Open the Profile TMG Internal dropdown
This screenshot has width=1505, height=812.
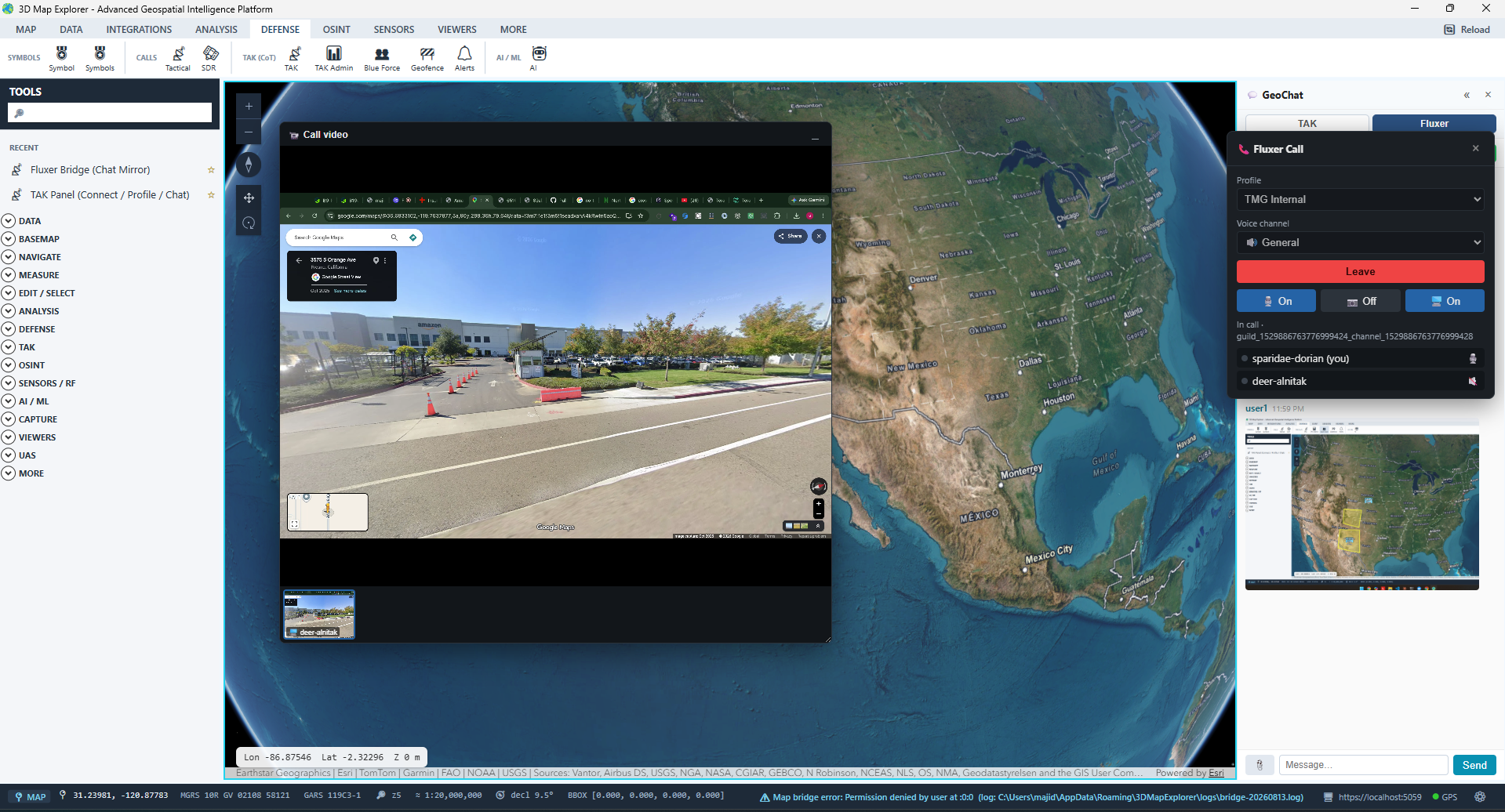click(1361, 199)
